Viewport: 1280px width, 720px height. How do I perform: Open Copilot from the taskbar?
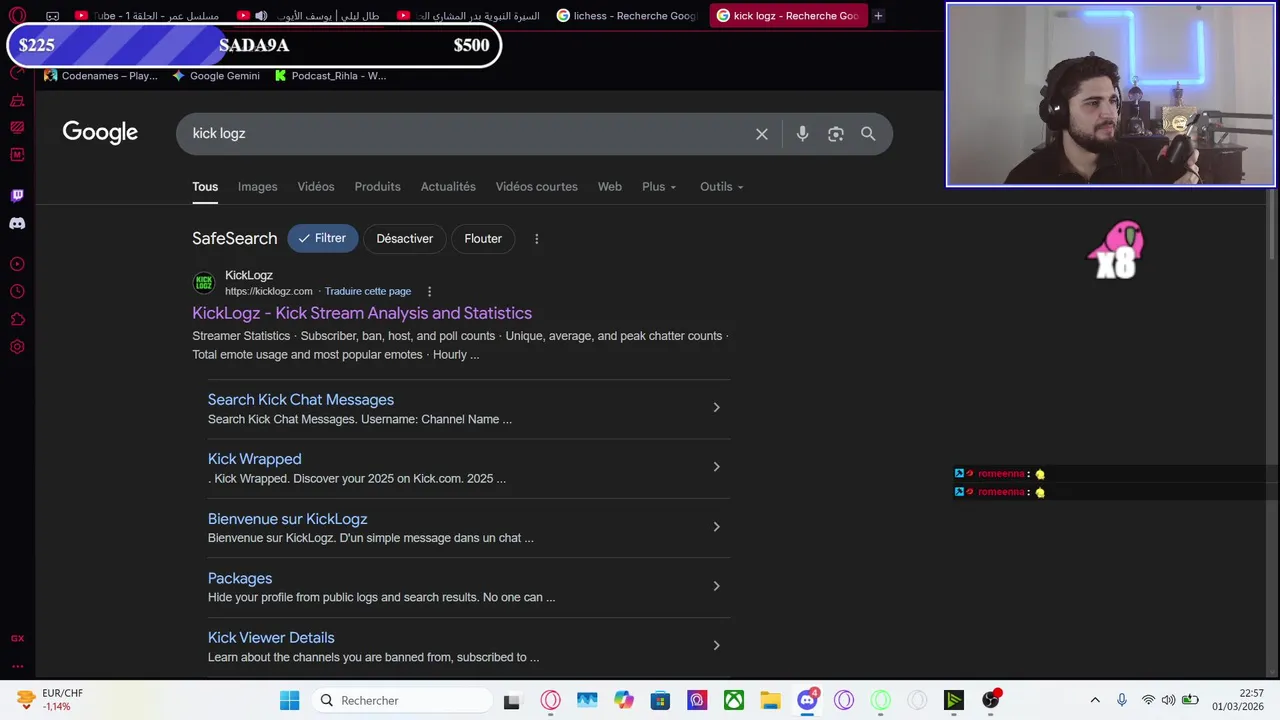click(x=624, y=700)
